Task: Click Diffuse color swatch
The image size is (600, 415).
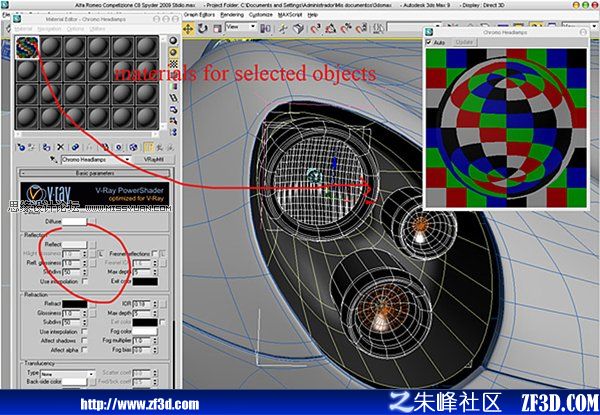Action: [x=74, y=221]
